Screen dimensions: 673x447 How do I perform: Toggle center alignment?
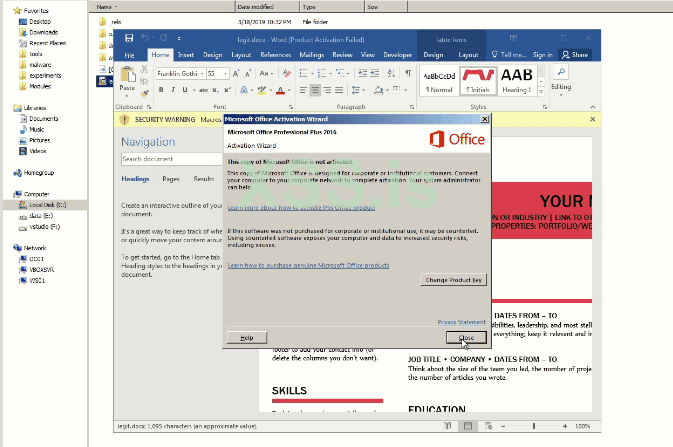point(315,90)
